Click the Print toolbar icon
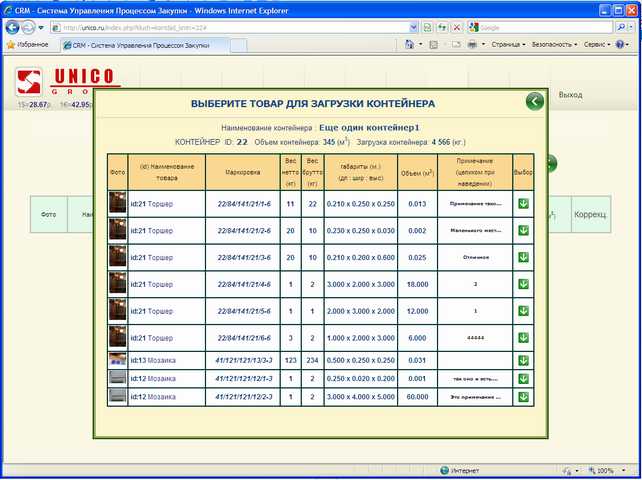 coord(472,44)
